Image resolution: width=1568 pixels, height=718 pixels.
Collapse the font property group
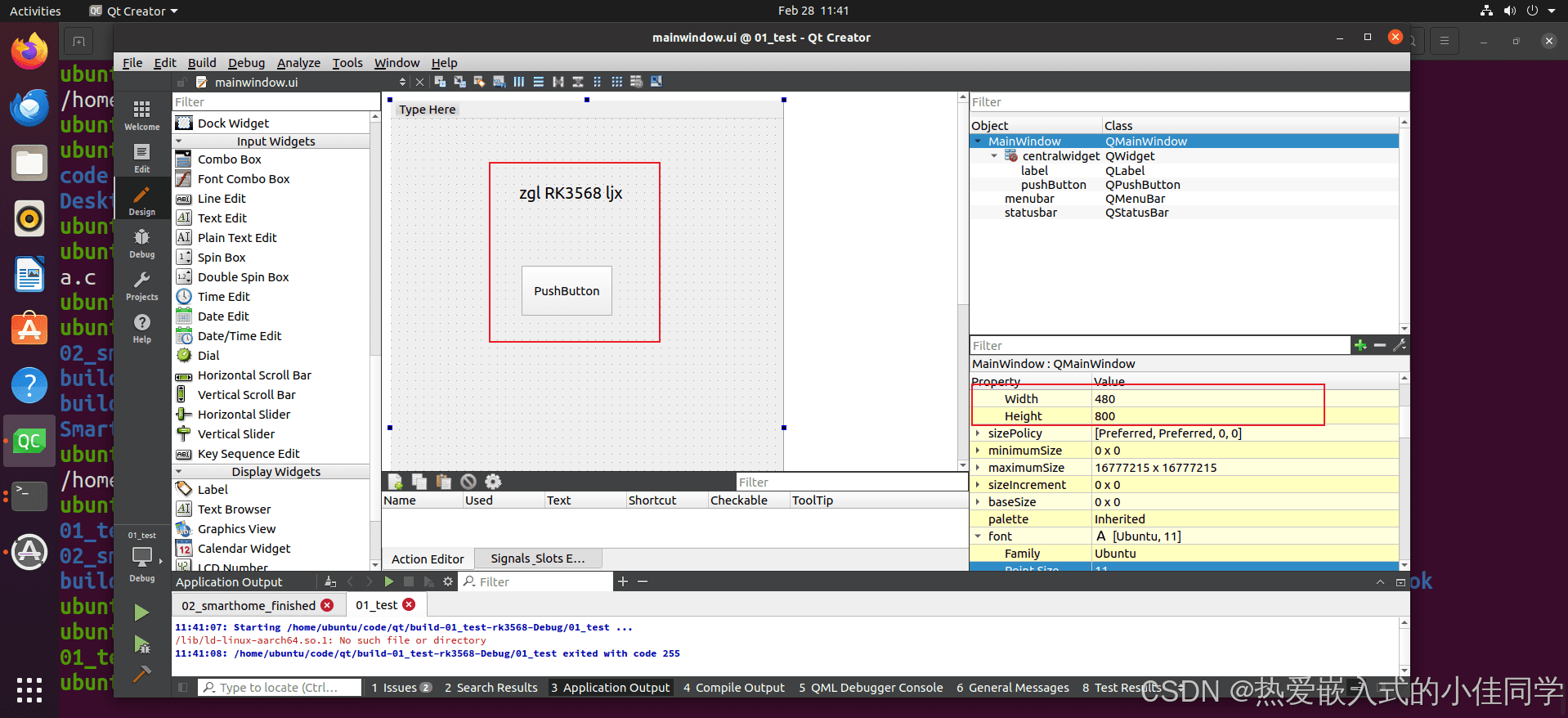[x=978, y=536]
